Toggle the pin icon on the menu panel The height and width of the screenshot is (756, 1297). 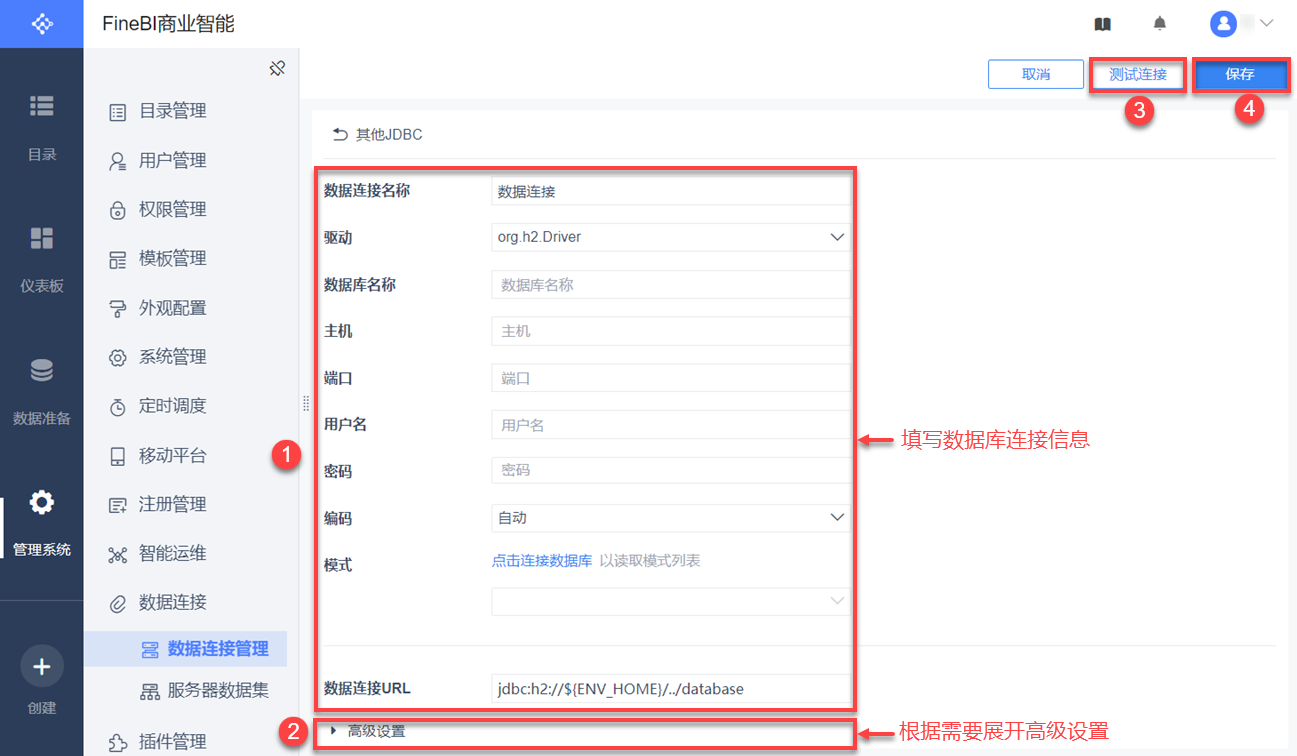[278, 68]
